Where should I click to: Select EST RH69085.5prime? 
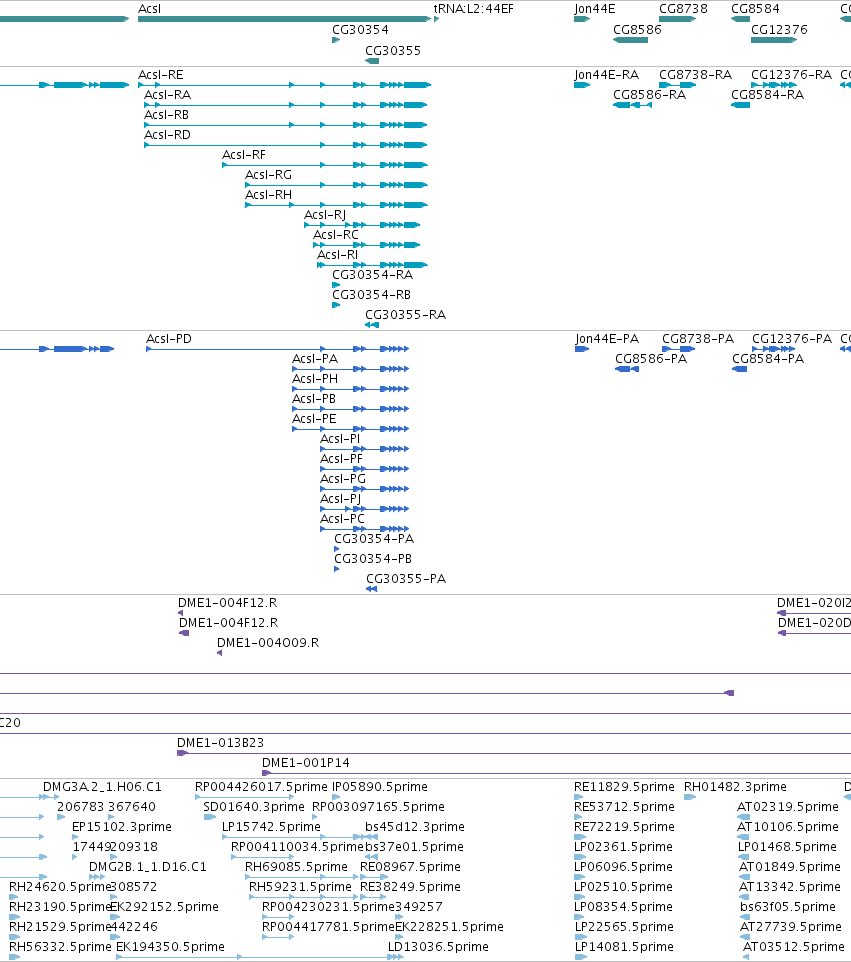click(x=296, y=867)
